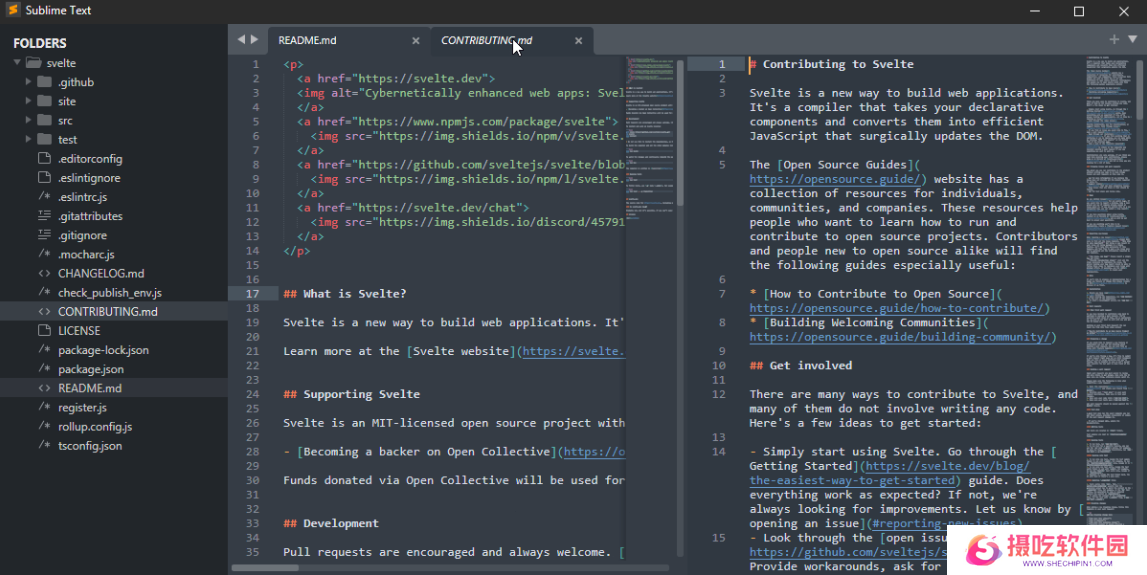Open the building-community guide link
Screen dimensions: 1147x575
(900, 337)
